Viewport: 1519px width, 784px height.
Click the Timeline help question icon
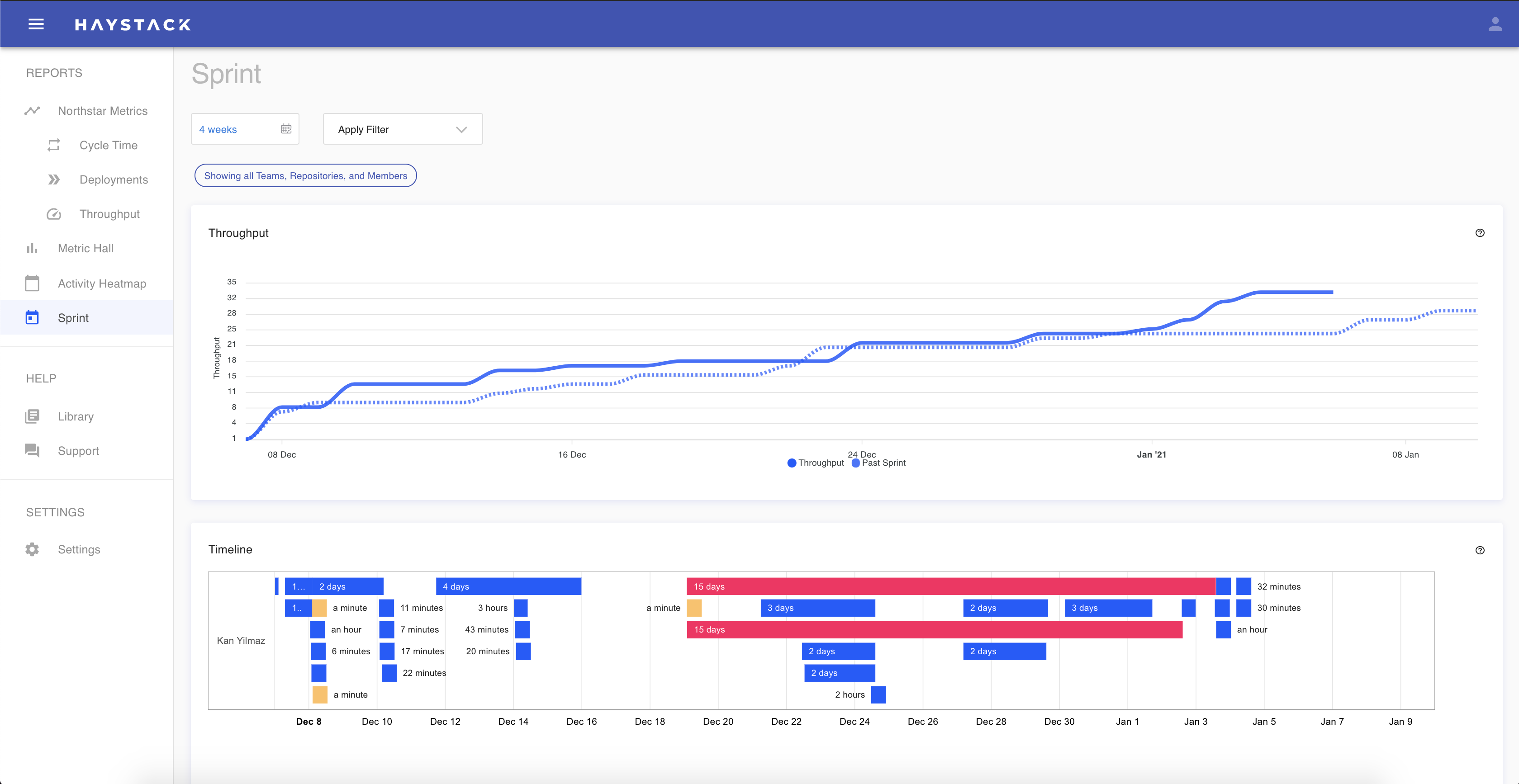1480,550
